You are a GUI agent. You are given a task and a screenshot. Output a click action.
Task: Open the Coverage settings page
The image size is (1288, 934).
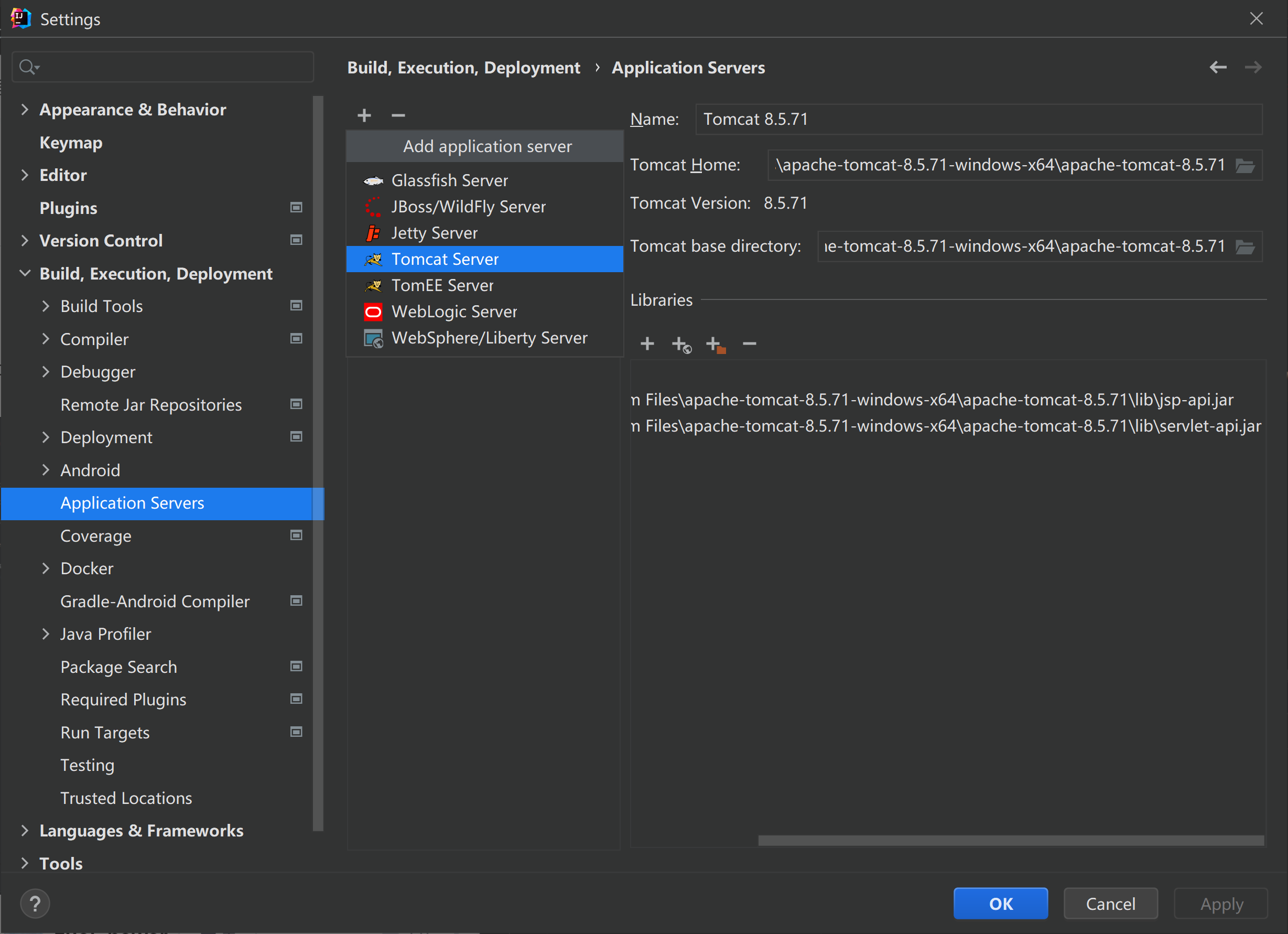point(95,536)
